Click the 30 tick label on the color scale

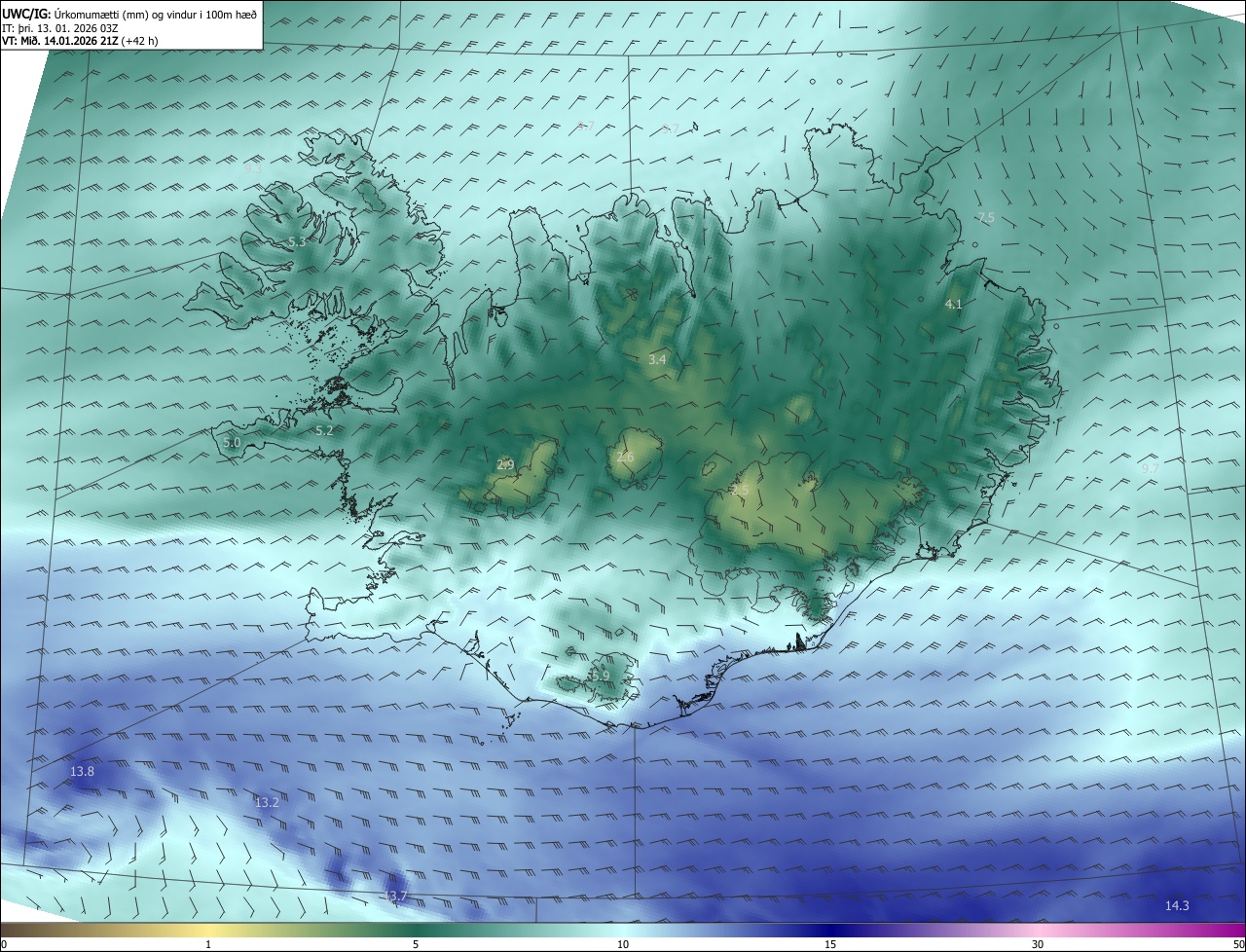tap(1038, 944)
